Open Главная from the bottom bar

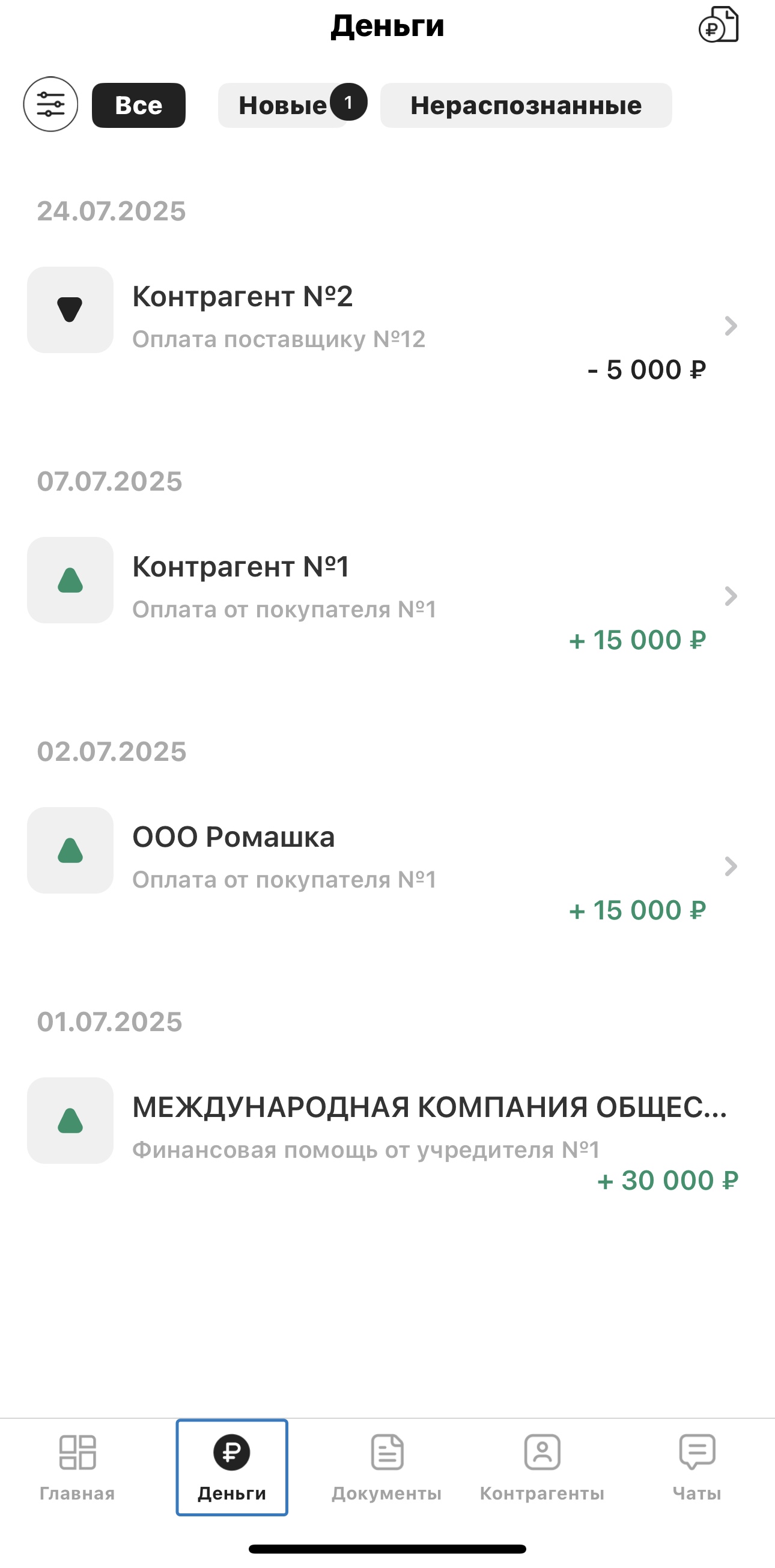[x=77, y=1467]
